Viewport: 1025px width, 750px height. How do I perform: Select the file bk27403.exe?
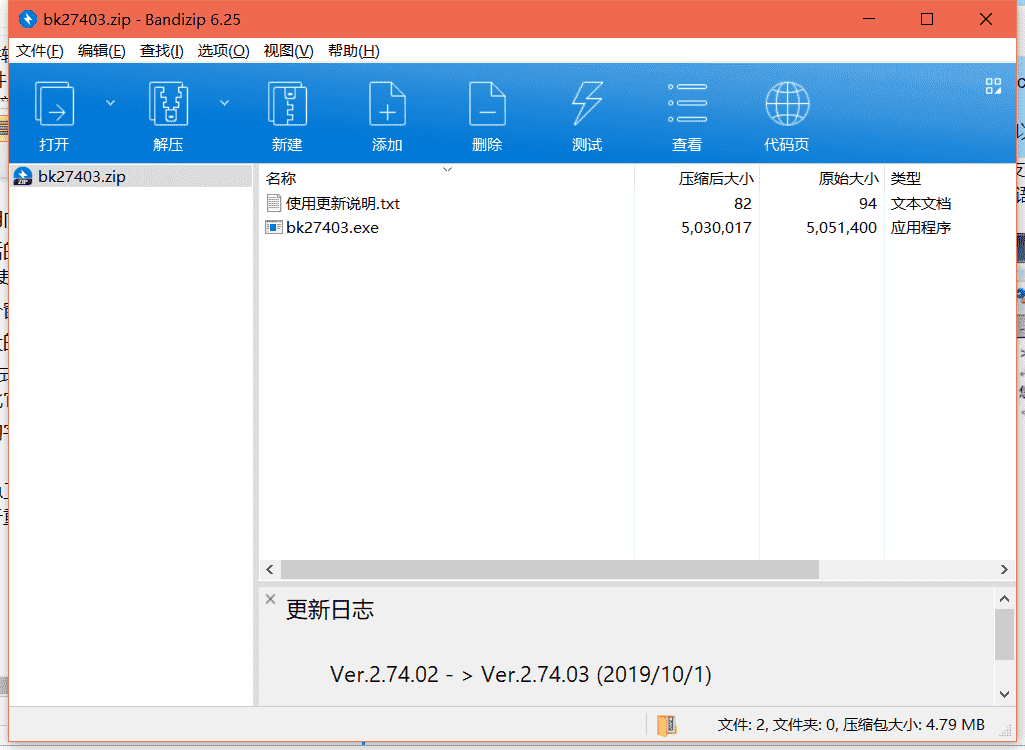pyautogui.click(x=332, y=228)
